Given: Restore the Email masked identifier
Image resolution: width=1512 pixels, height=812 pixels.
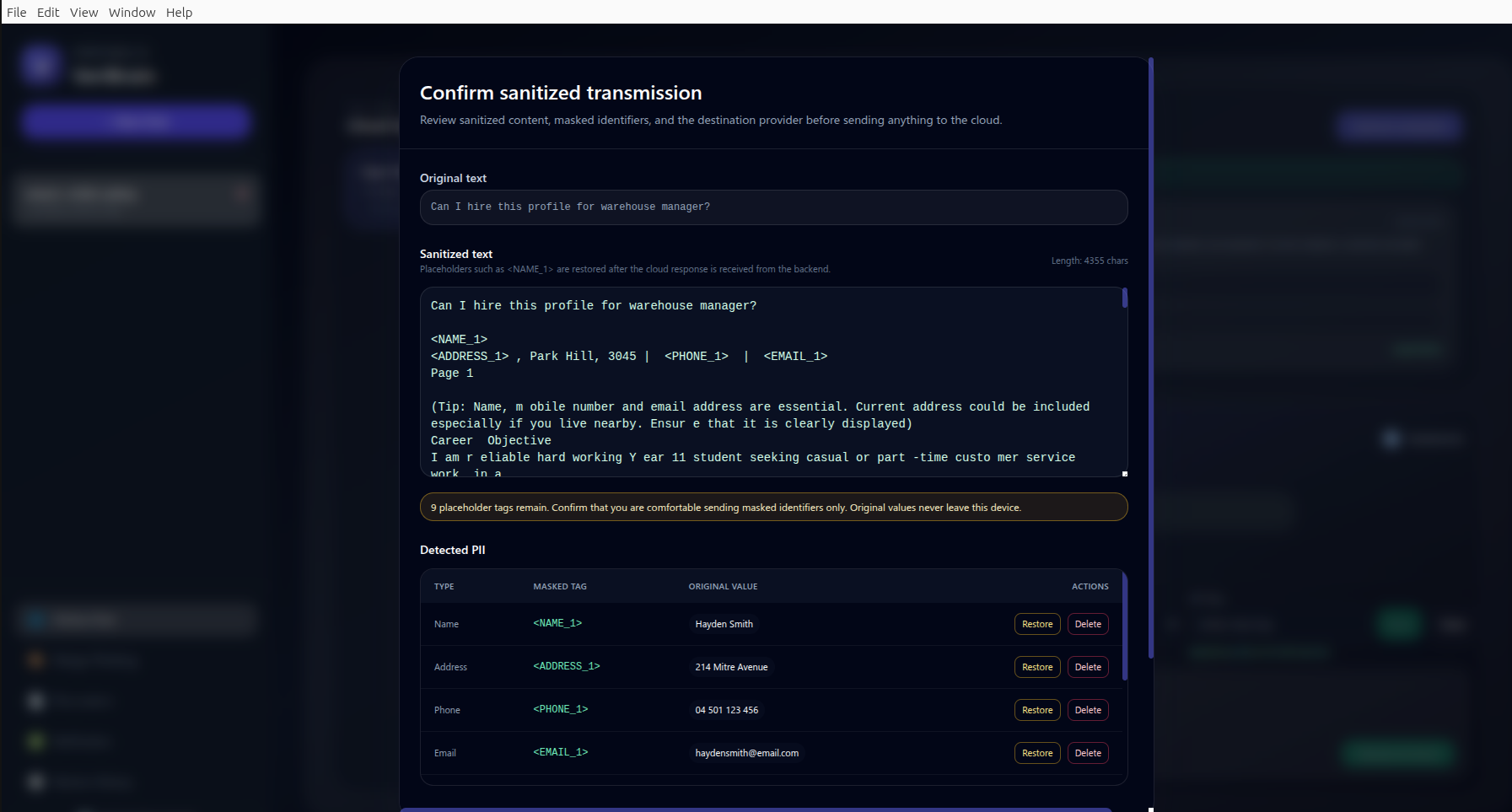Looking at the screenshot, I should coord(1036,753).
